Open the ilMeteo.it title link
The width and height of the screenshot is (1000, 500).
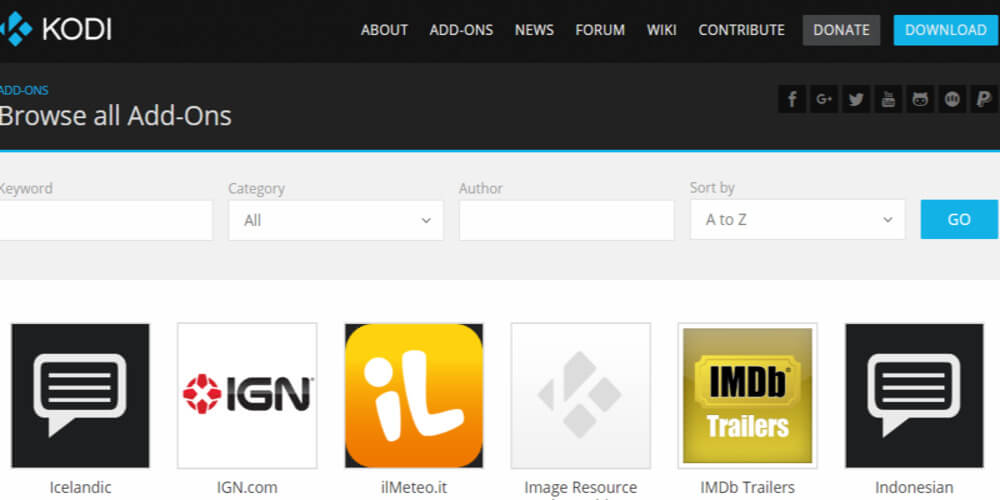[x=413, y=488]
